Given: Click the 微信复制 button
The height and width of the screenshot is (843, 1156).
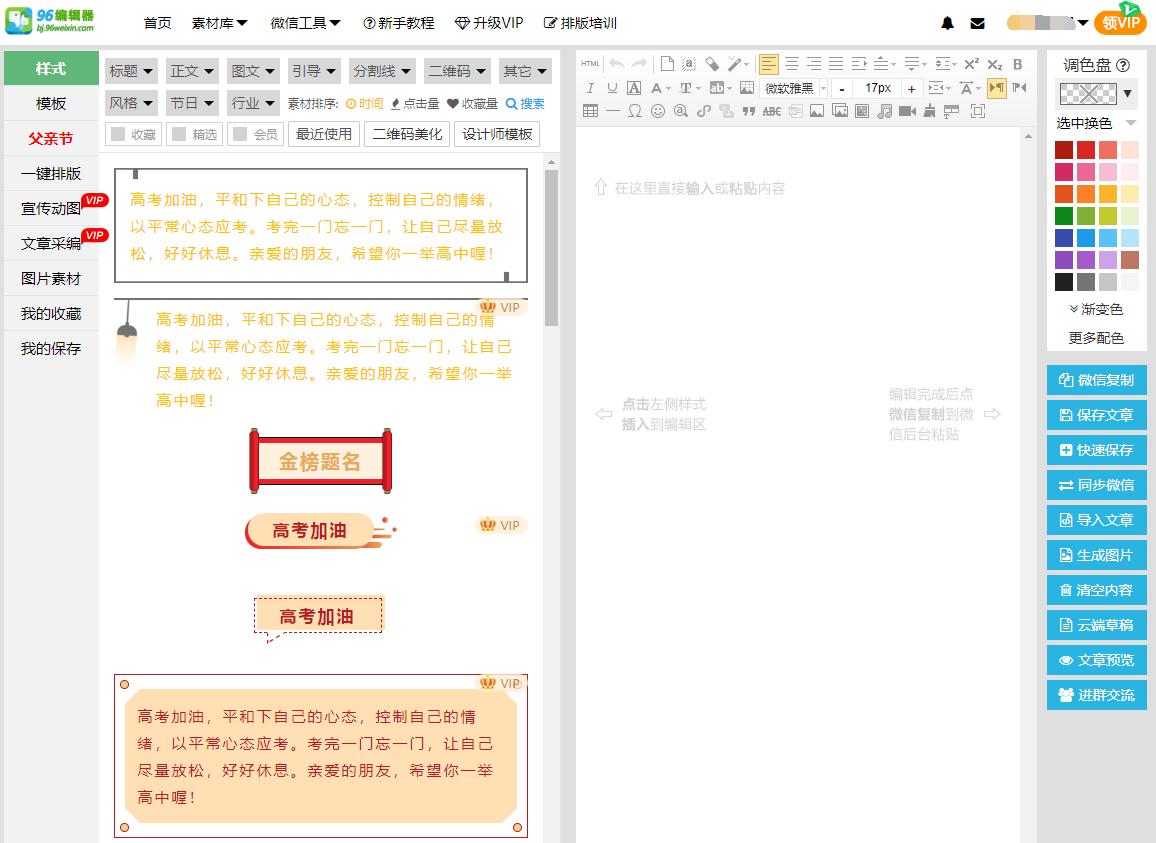Looking at the screenshot, I should [1097, 380].
